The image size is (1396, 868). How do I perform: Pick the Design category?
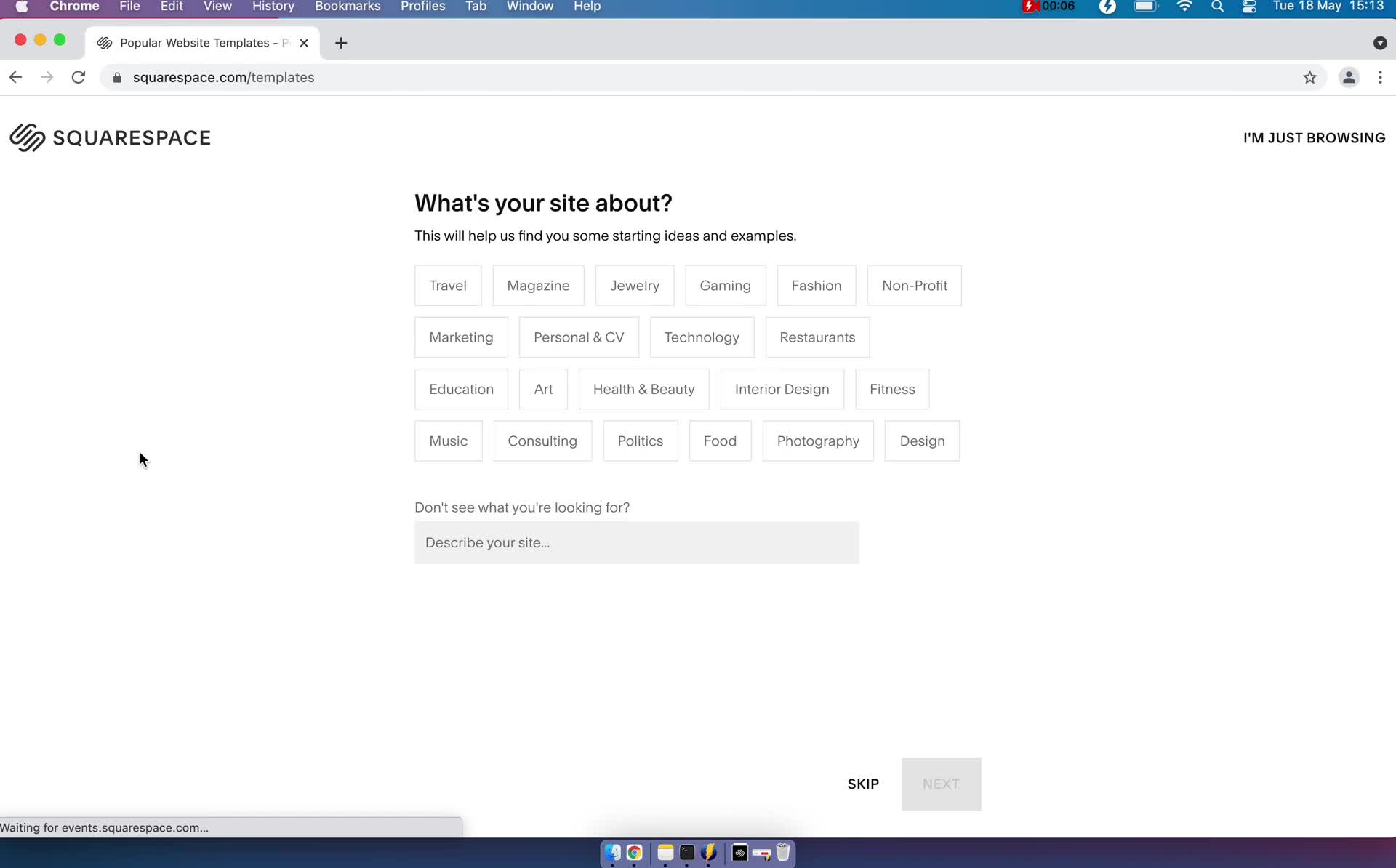[922, 441]
